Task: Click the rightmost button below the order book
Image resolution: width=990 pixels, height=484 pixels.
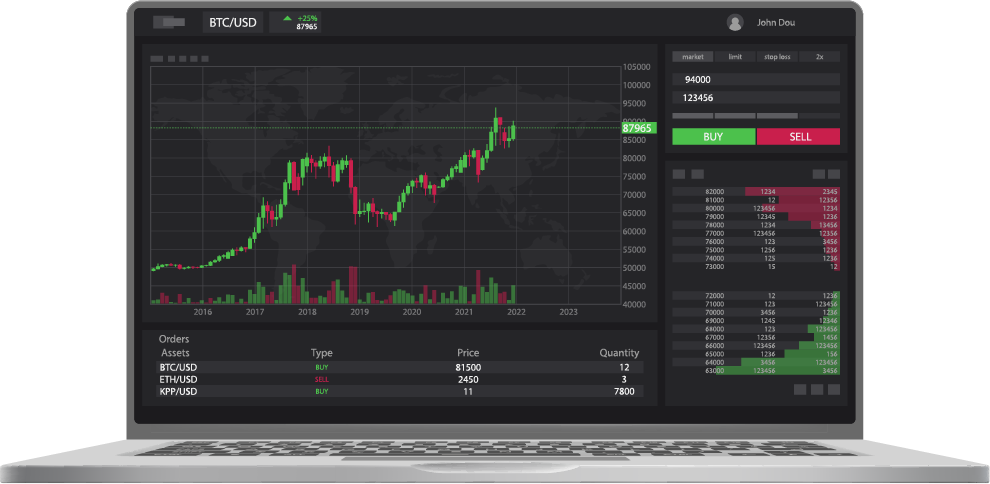Action: [834, 389]
